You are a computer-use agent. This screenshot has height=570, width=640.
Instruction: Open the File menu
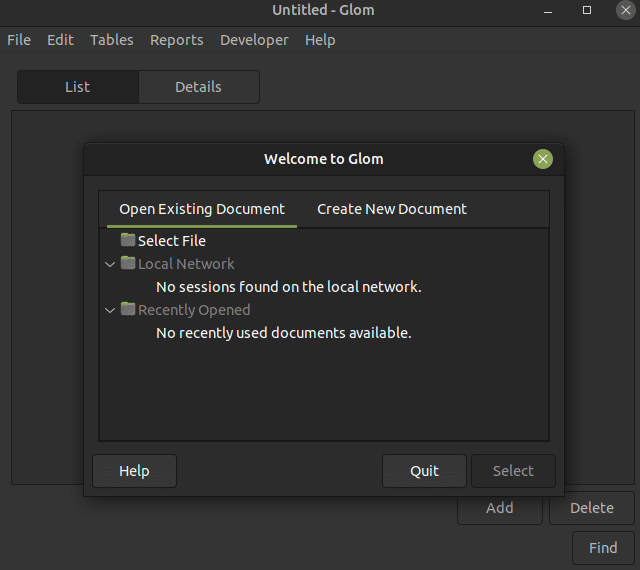click(19, 40)
